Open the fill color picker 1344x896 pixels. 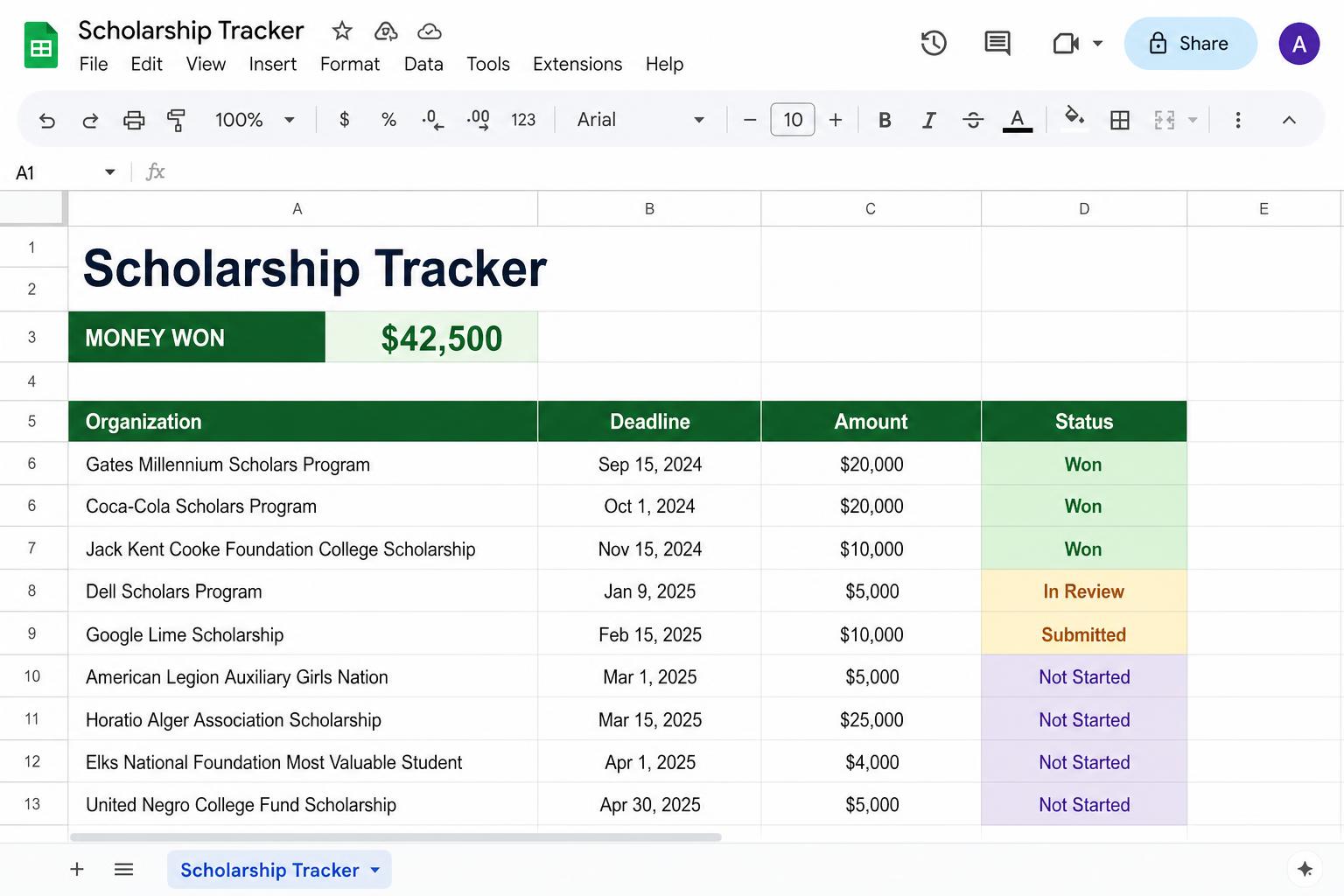[x=1074, y=118]
